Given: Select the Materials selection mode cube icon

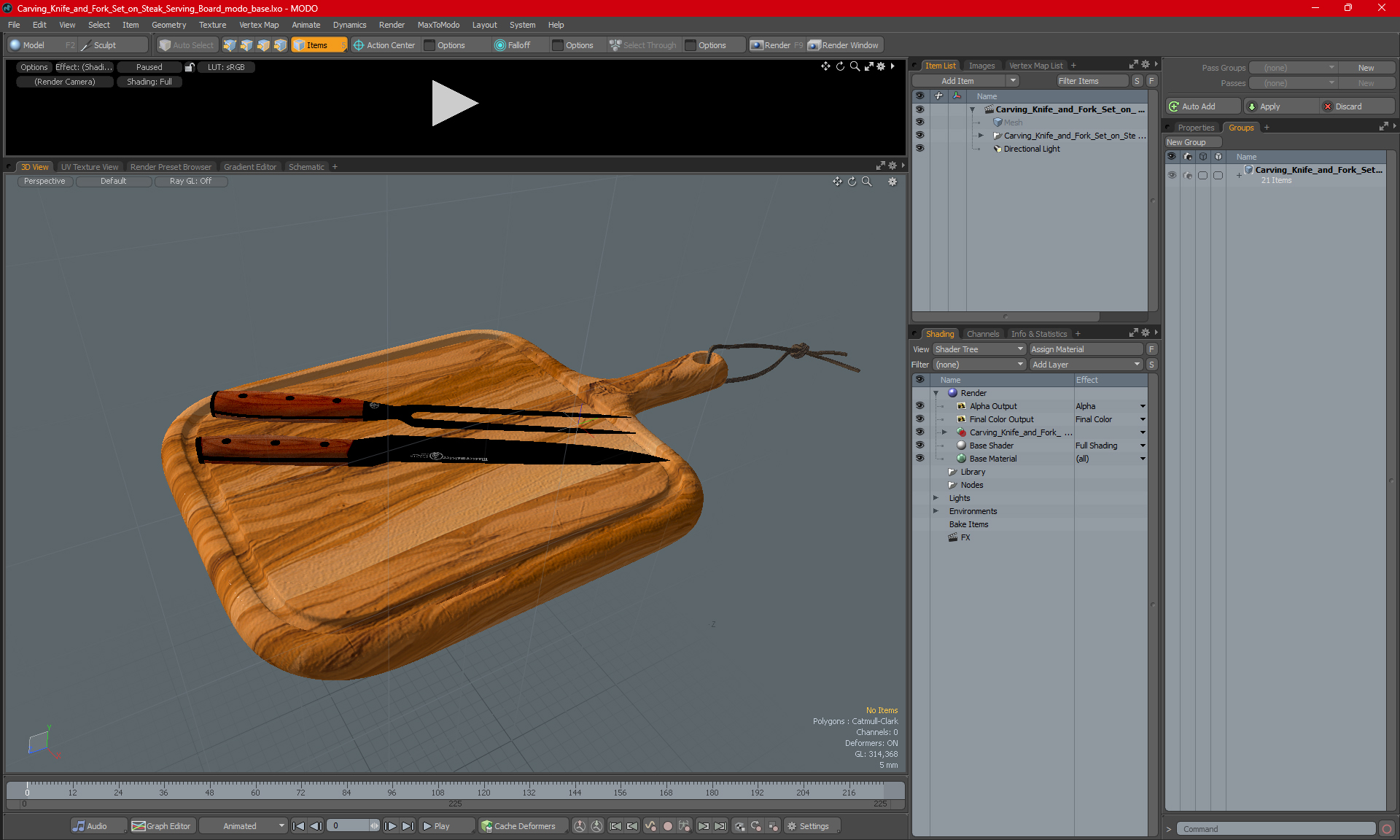Looking at the screenshot, I should pos(280,45).
